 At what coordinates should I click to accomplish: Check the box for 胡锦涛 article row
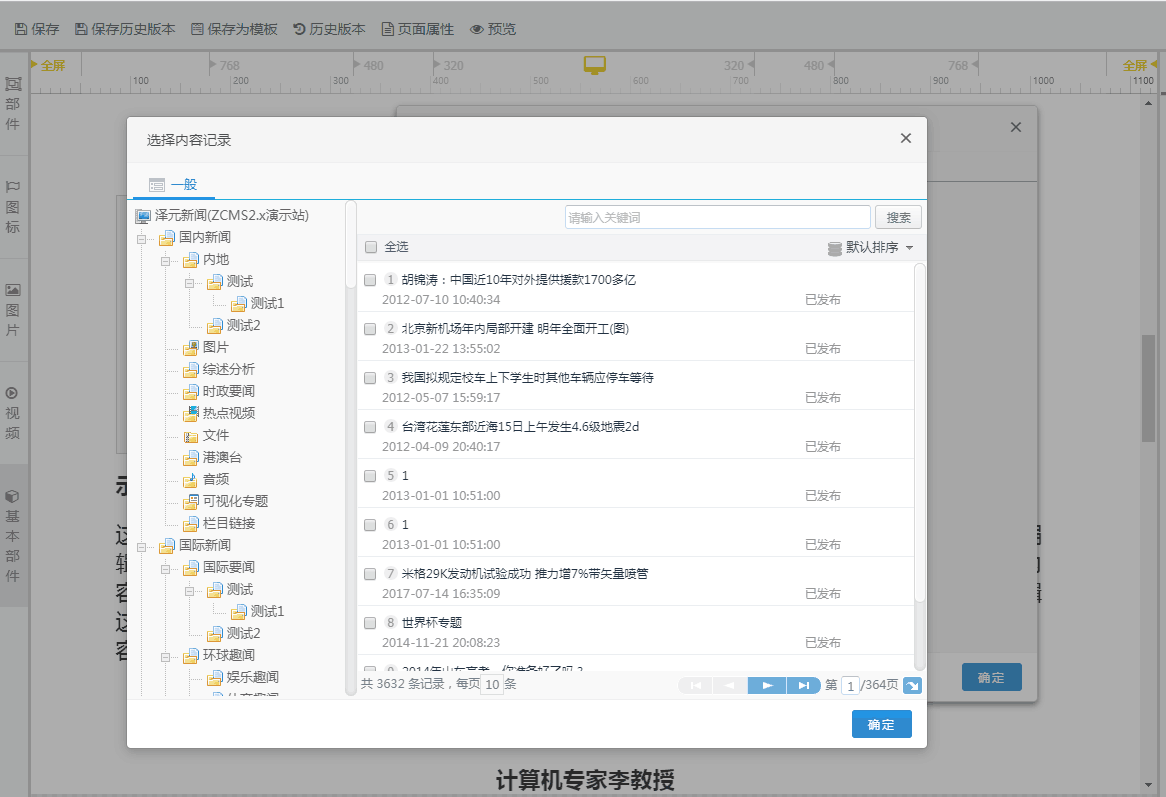[x=370, y=280]
